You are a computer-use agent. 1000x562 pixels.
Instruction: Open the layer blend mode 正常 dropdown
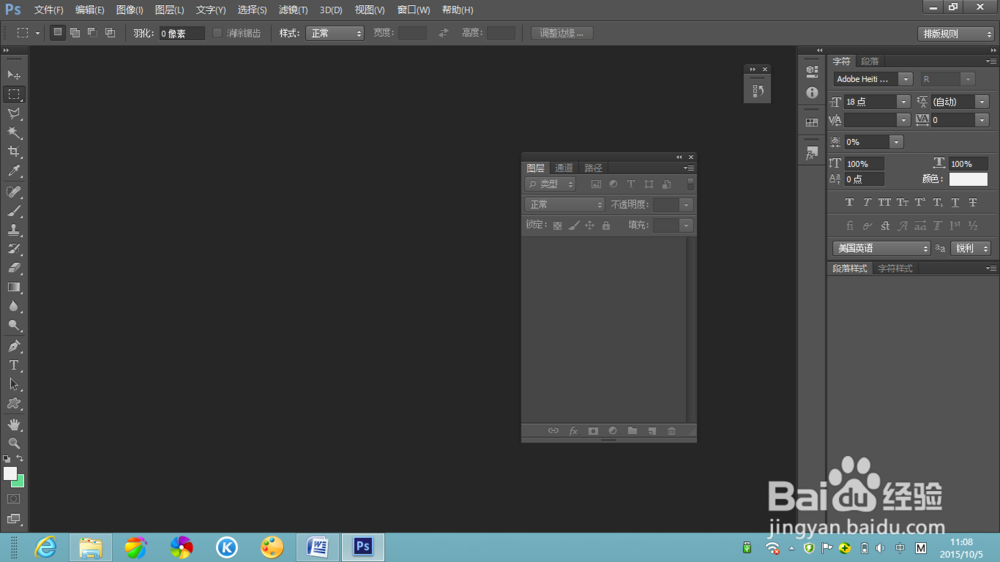[x=564, y=205]
